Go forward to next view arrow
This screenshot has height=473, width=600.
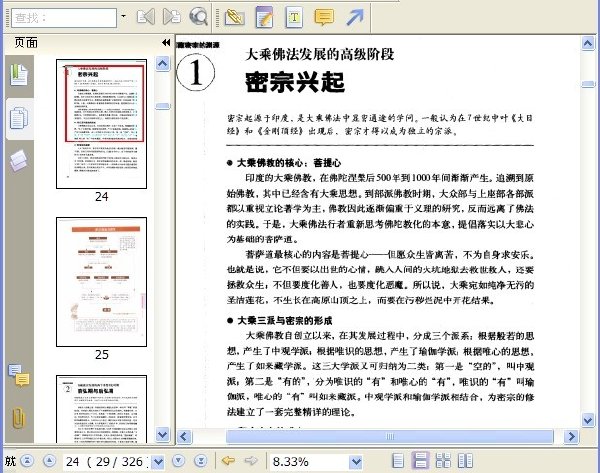tap(251, 461)
